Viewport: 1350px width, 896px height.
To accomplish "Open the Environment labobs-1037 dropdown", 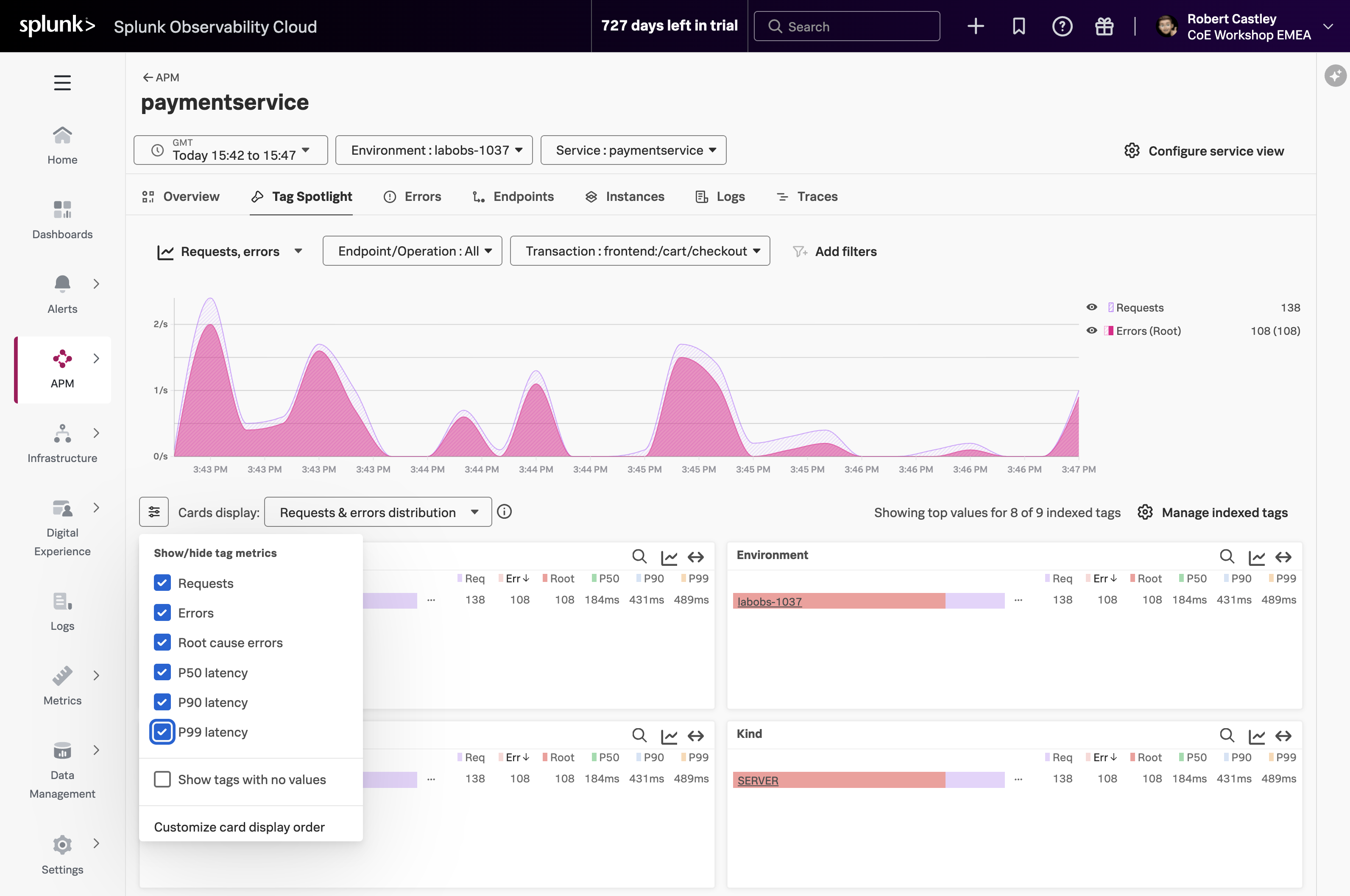I will coord(434,150).
